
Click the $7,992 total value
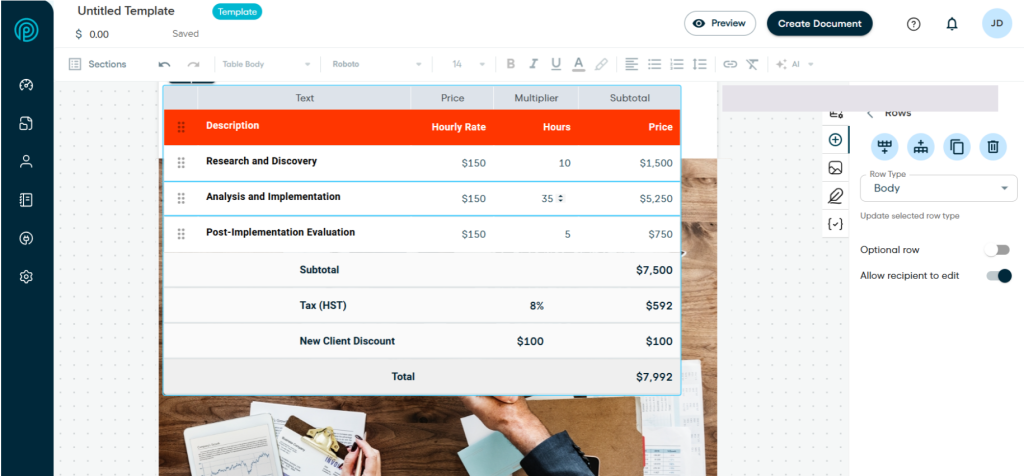pyautogui.click(x=654, y=377)
